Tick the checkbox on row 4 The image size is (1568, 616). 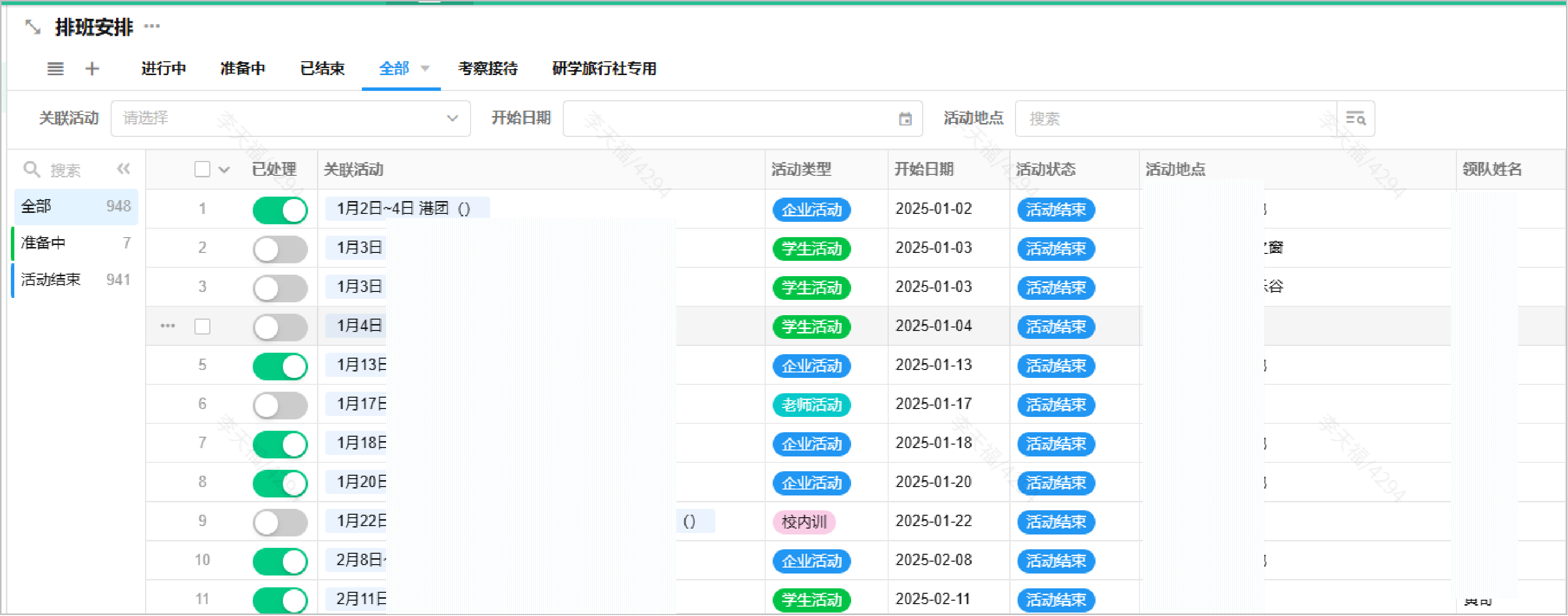pos(202,327)
